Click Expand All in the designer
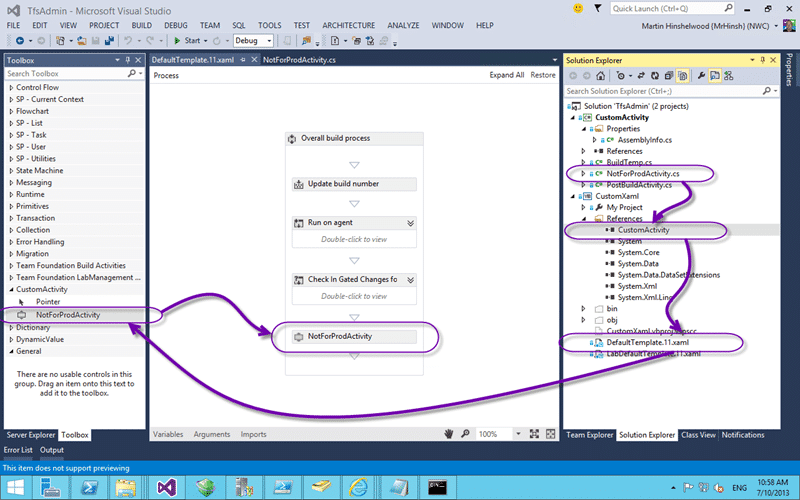The height and width of the screenshot is (500, 800). pos(507,75)
